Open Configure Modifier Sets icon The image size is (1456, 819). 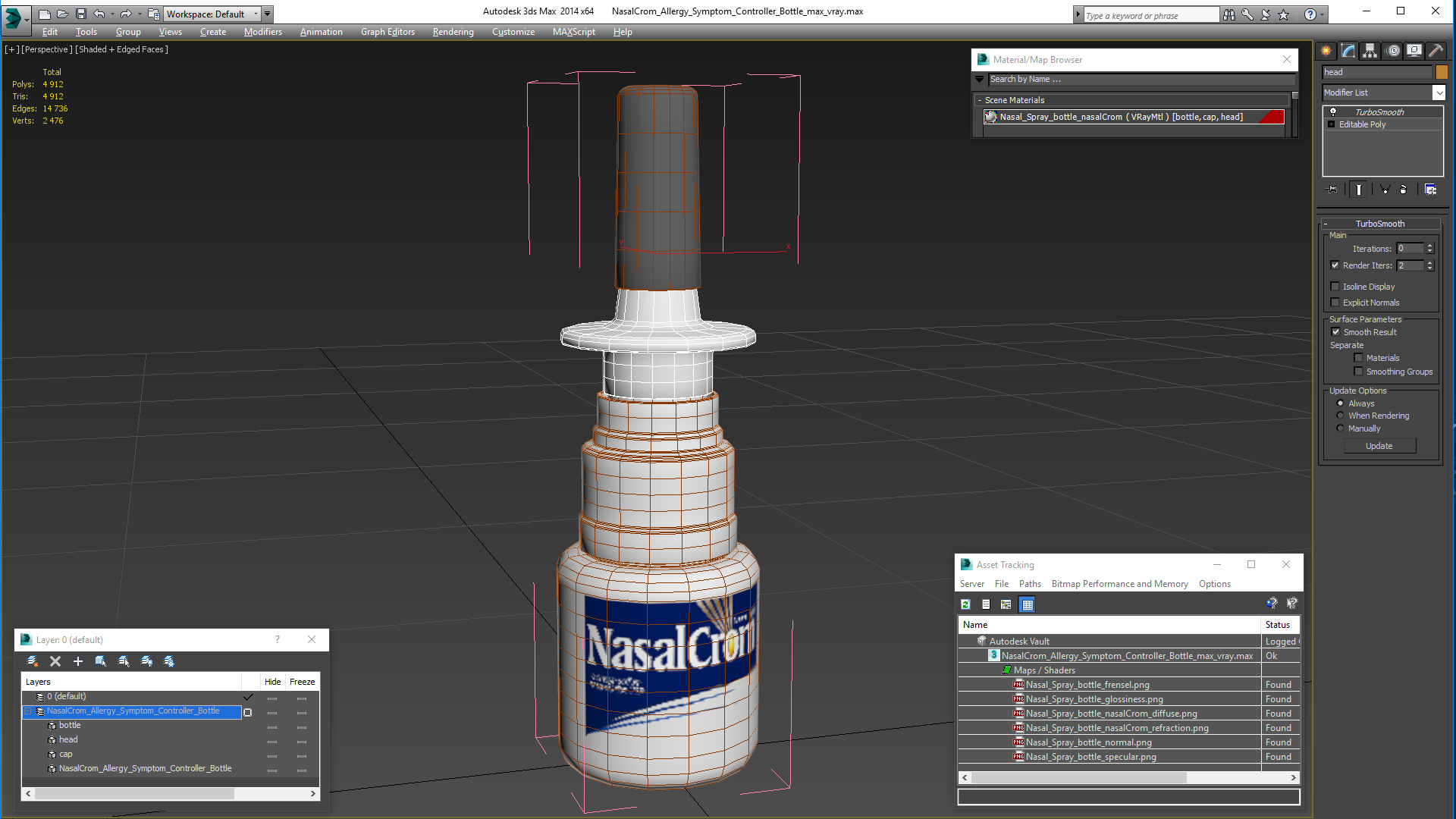coord(1430,190)
